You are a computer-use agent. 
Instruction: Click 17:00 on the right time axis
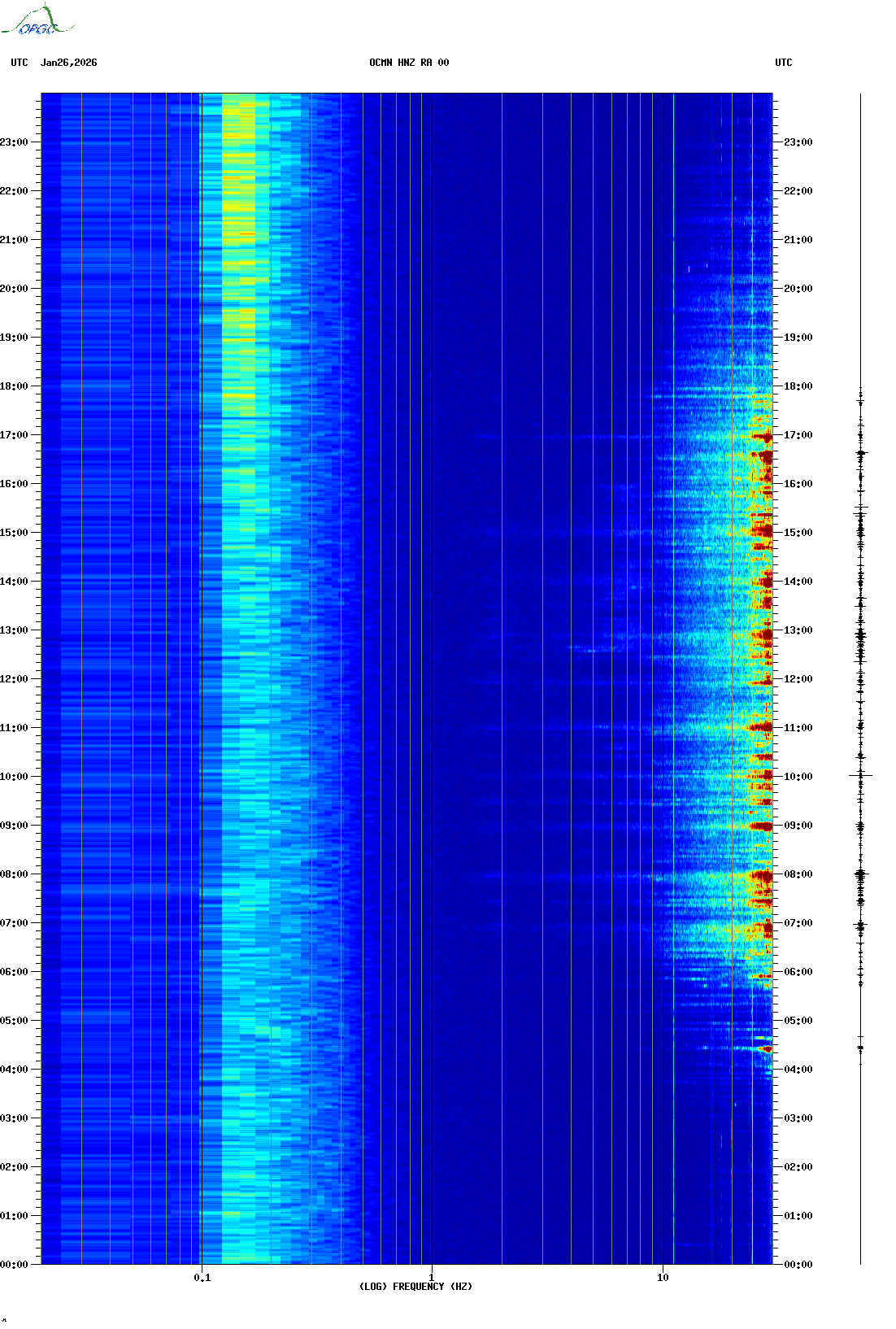click(x=798, y=435)
